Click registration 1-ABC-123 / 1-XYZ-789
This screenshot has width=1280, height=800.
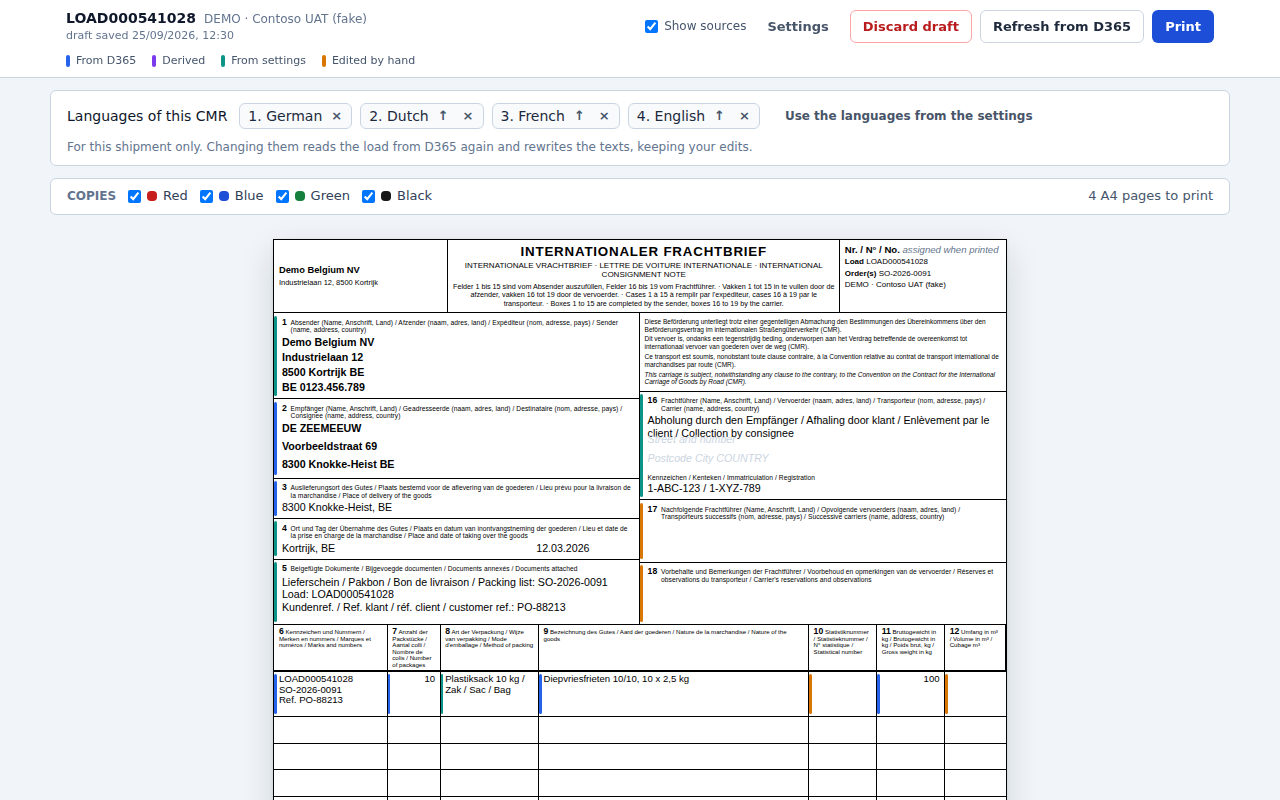pos(704,488)
